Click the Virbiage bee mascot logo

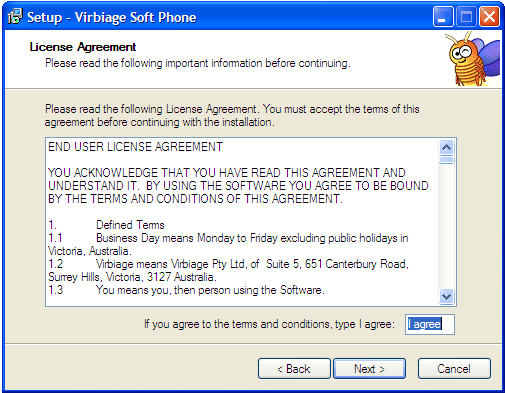point(472,59)
